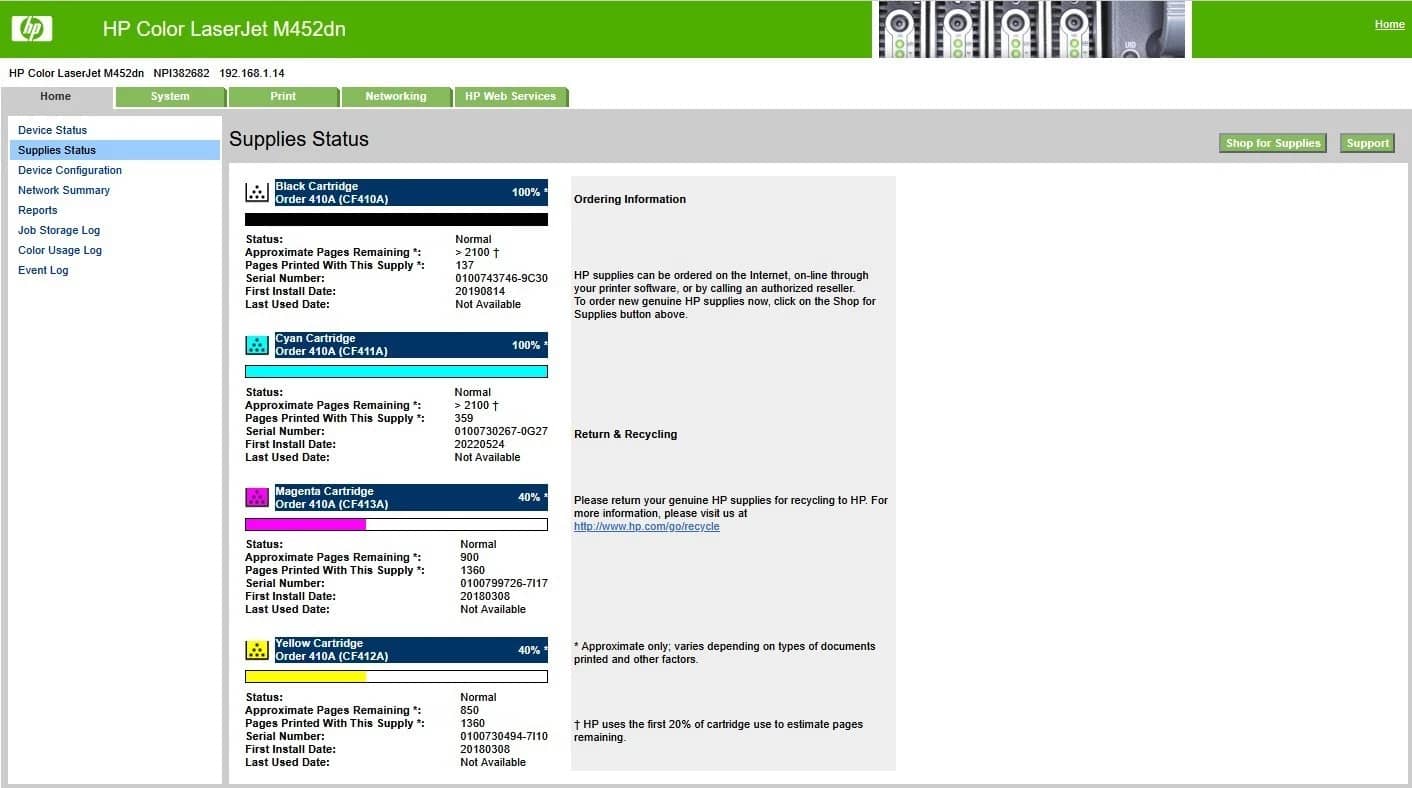Click yellow serial number 0100730494-7I10
This screenshot has height=788, width=1412.
click(x=504, y=737)
